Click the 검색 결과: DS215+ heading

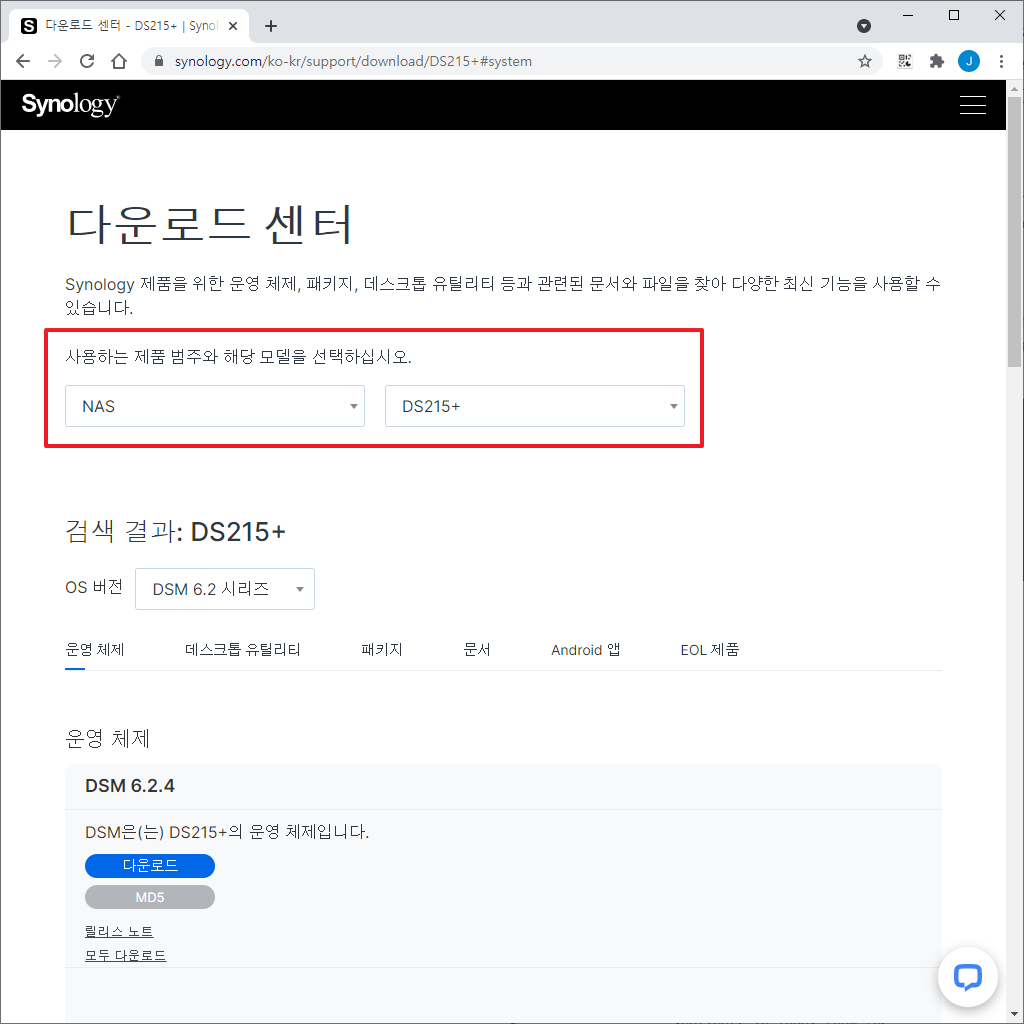(x=176, y=532)
